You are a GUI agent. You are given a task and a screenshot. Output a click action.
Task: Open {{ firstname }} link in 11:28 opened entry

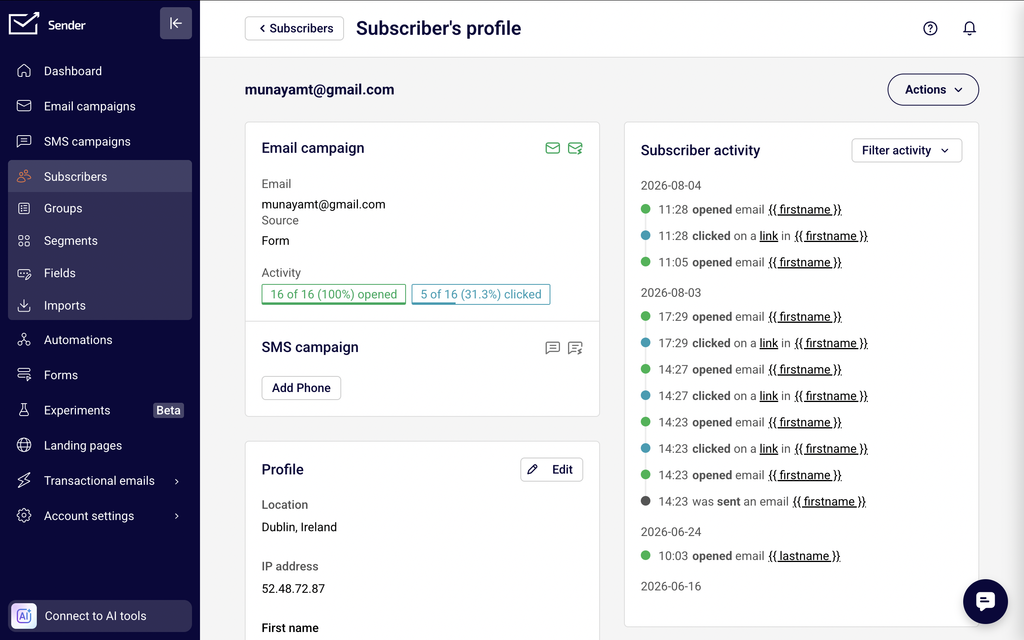pos(805,210)
